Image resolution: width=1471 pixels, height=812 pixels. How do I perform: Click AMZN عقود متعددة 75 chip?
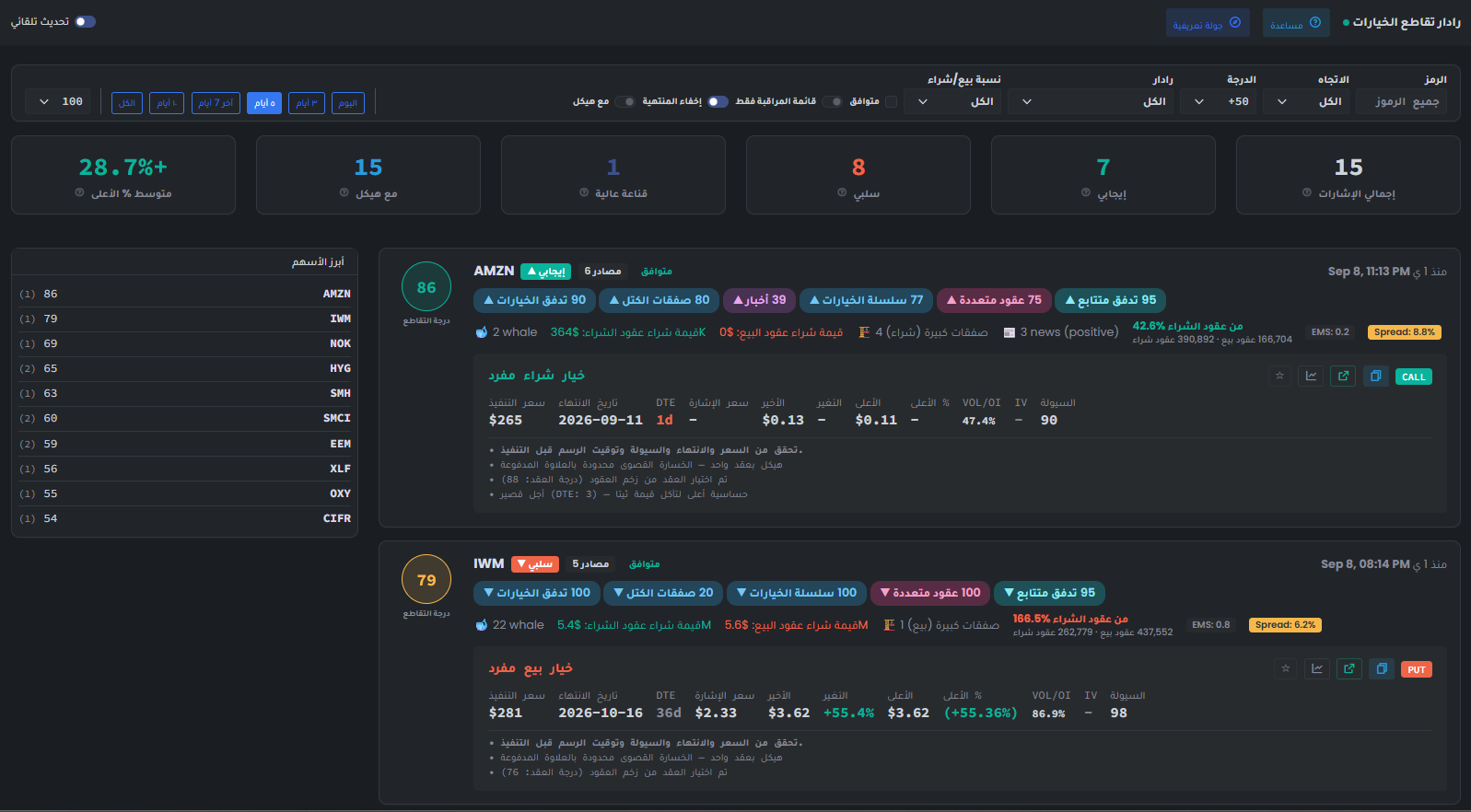click(x=994, y=300)
